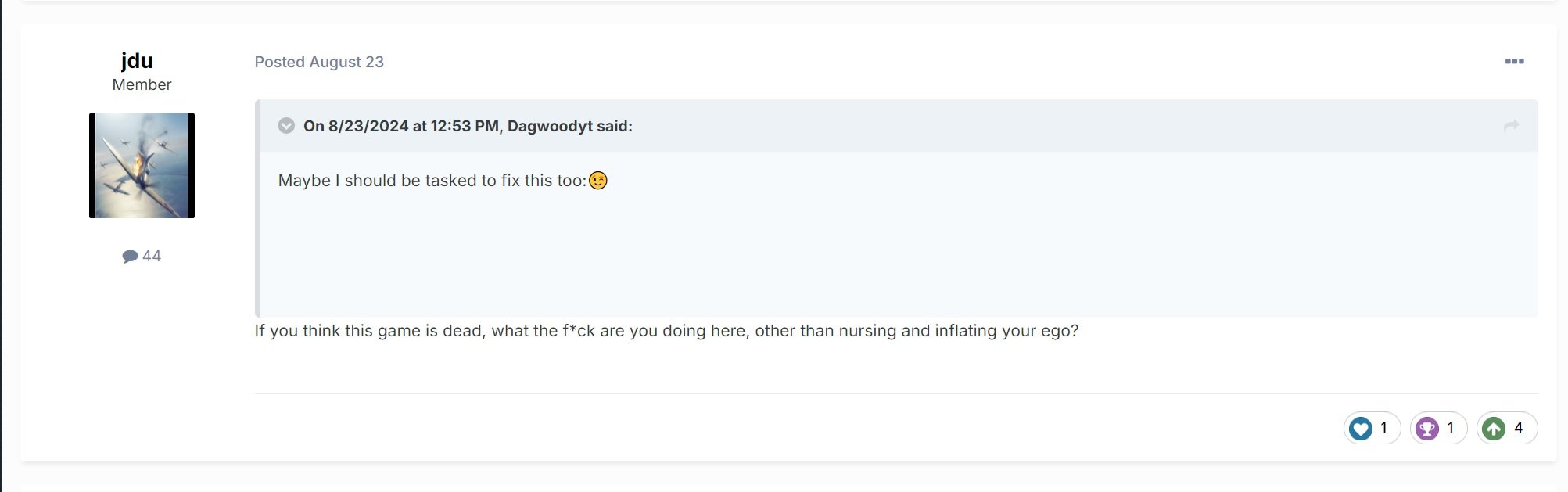Click the share arrow in quote header
1568x492 pixels.
1511,126
